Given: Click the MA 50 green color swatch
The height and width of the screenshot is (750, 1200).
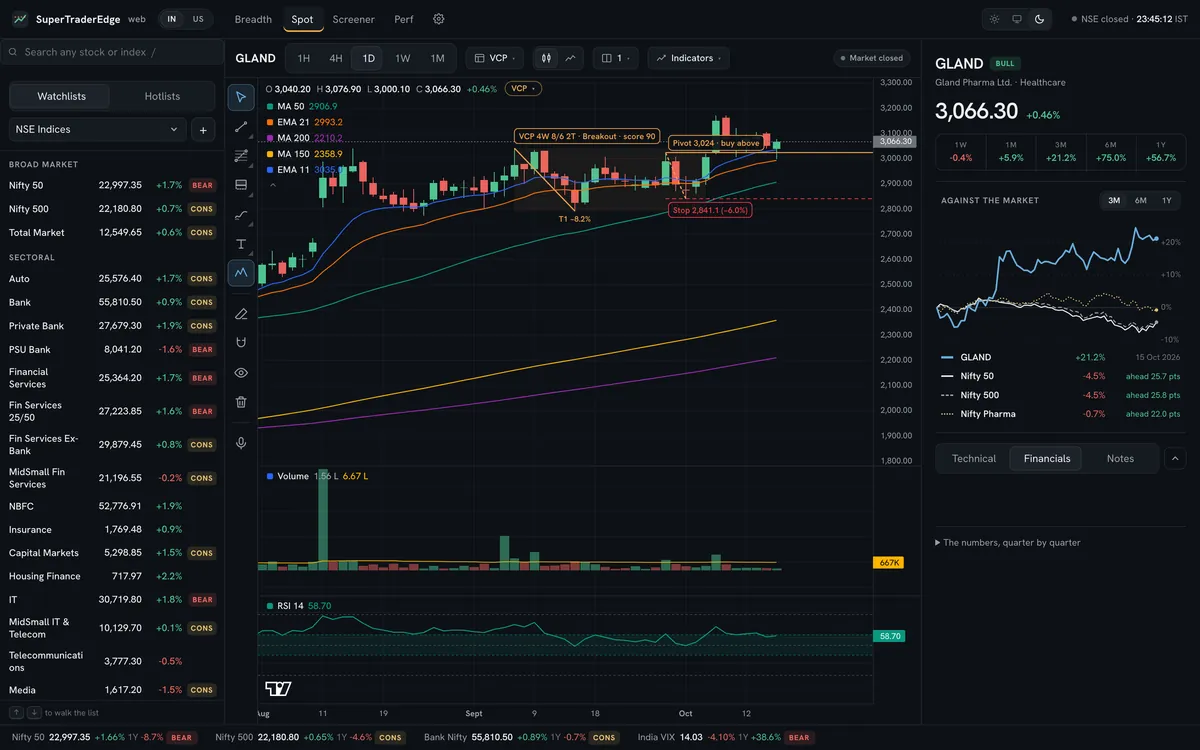Looking at the screenshot, I should point(271,106).
